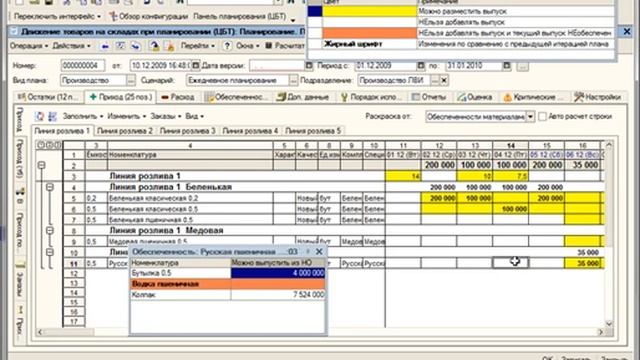640x360 pixels.
Task: Open Раскраска от dropdown list
Action: pos(530,117)
